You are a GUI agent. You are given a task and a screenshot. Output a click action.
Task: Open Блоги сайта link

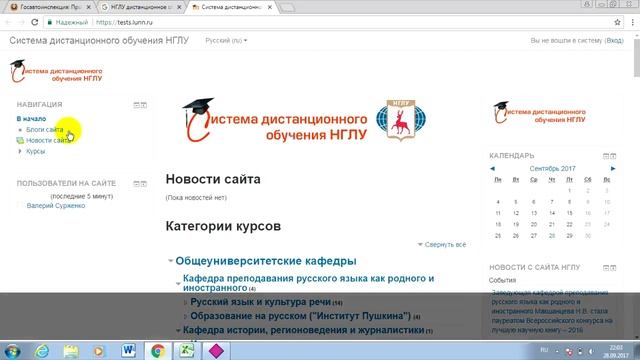[44, 129]
